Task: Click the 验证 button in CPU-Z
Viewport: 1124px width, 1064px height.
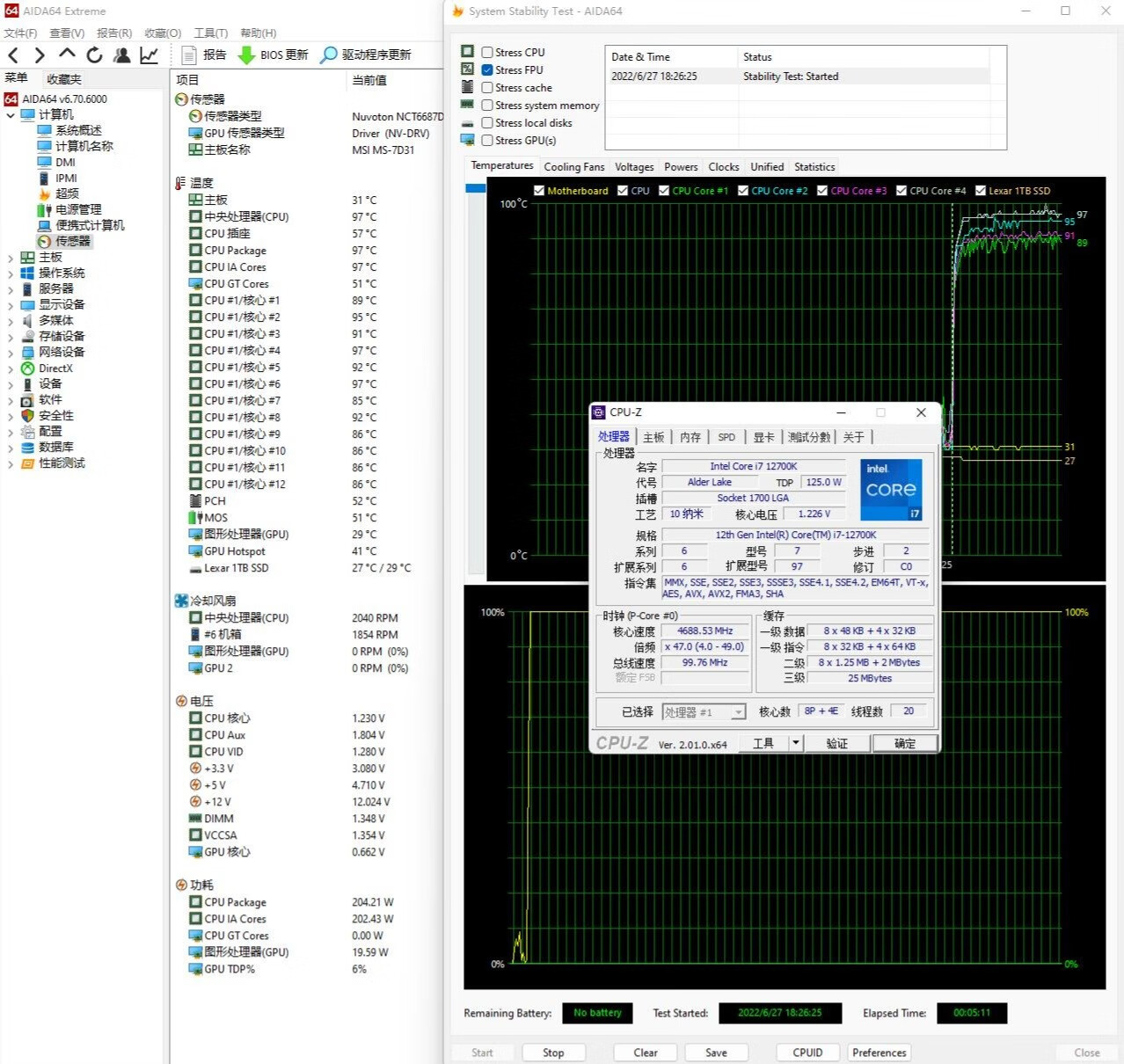Action: click(x=836, y=743)
